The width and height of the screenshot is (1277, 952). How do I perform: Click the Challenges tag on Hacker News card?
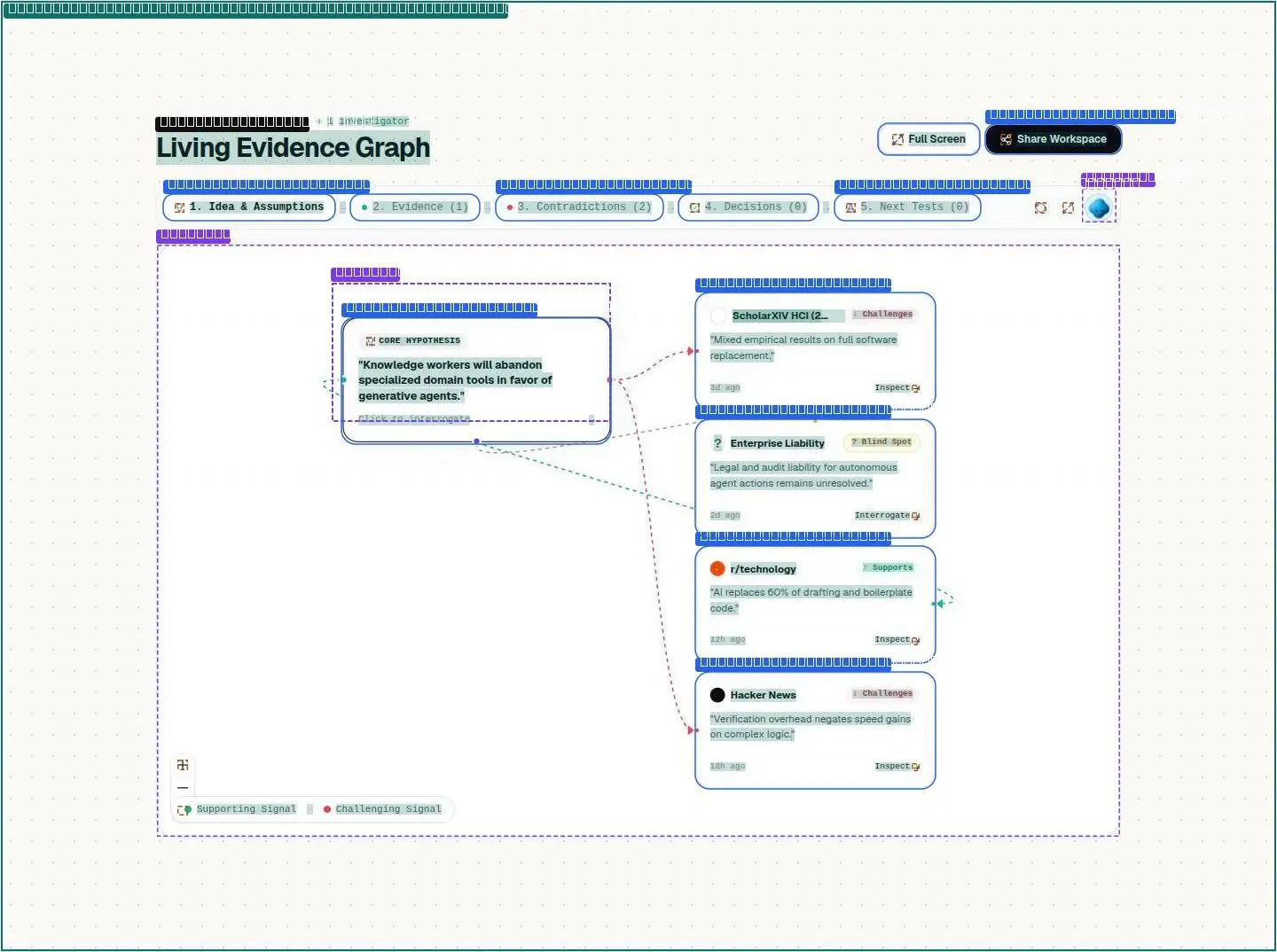tap(882, 694)
